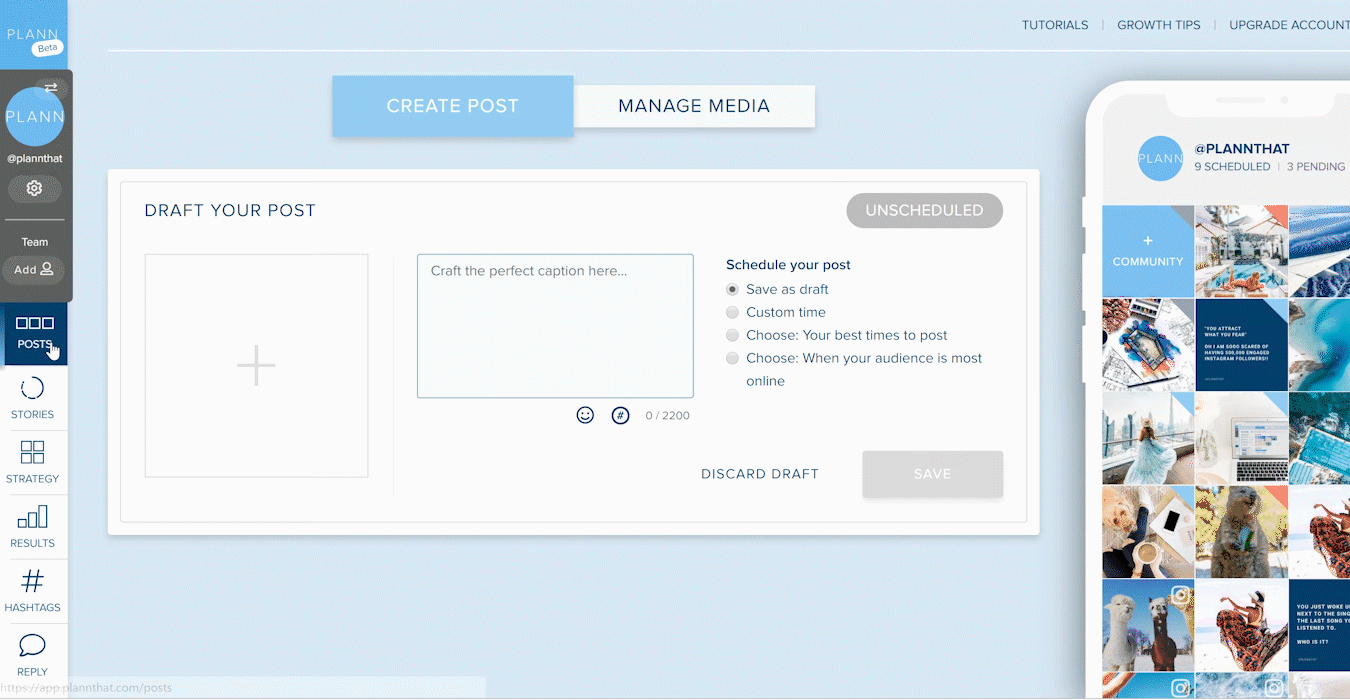Image resolution: width=1350 pixels, height=700 pixels.
Task: Open account settings gear icon
Action: click(34, 188)
